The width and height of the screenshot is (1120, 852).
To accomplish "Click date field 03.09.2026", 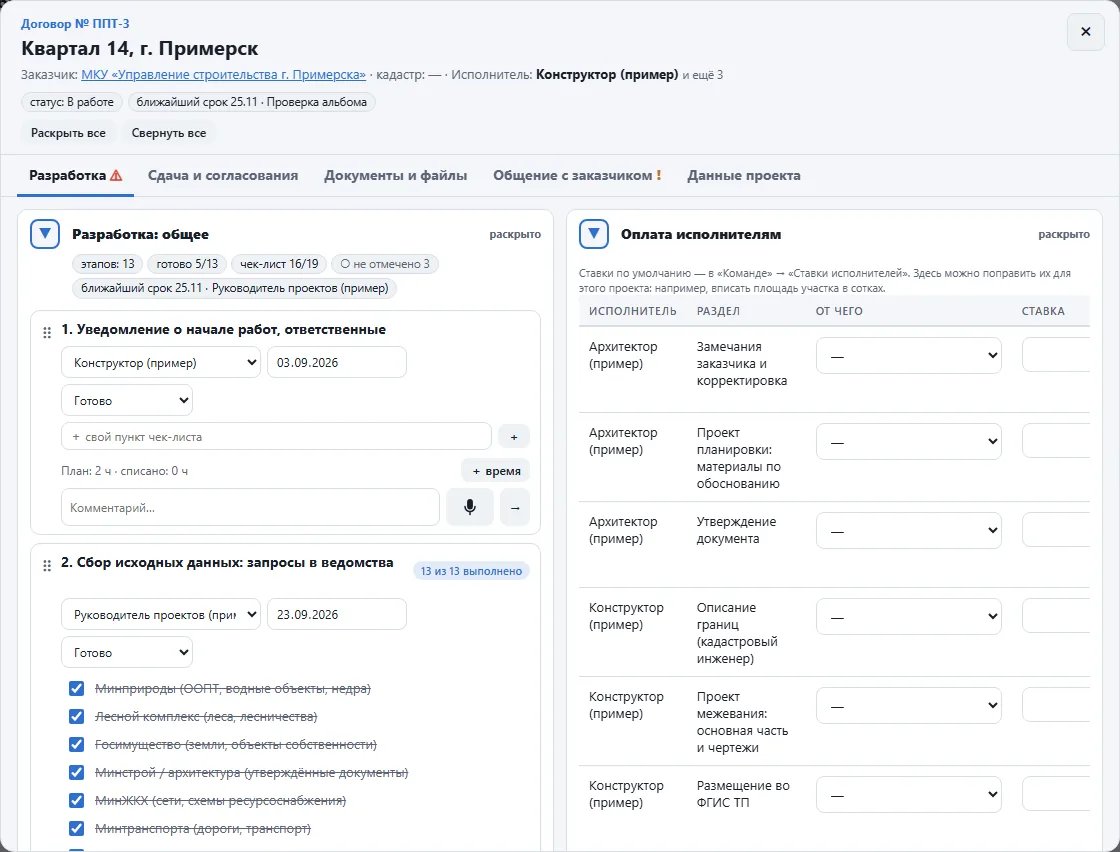I will click(336, 362).
